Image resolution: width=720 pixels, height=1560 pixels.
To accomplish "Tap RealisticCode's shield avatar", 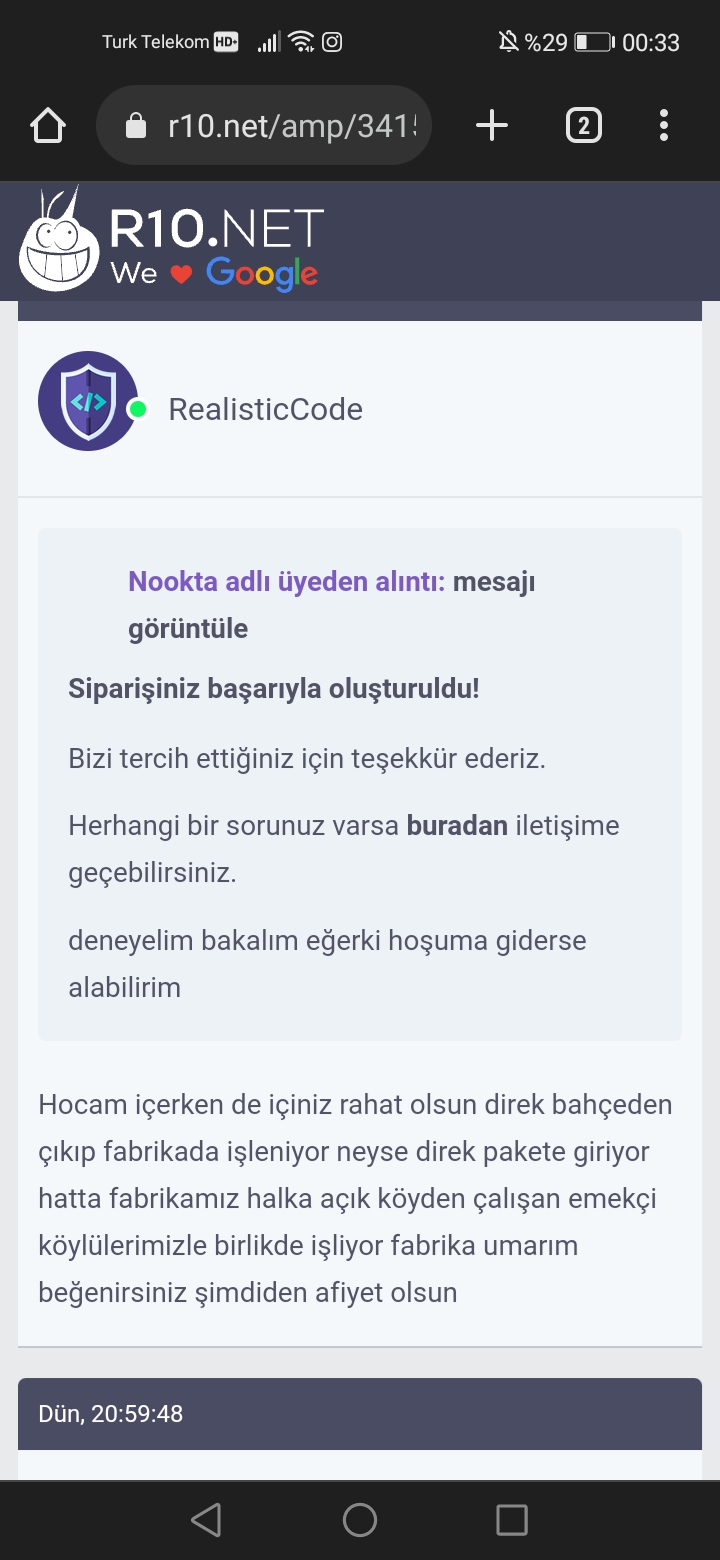I will tap(88, 400).
